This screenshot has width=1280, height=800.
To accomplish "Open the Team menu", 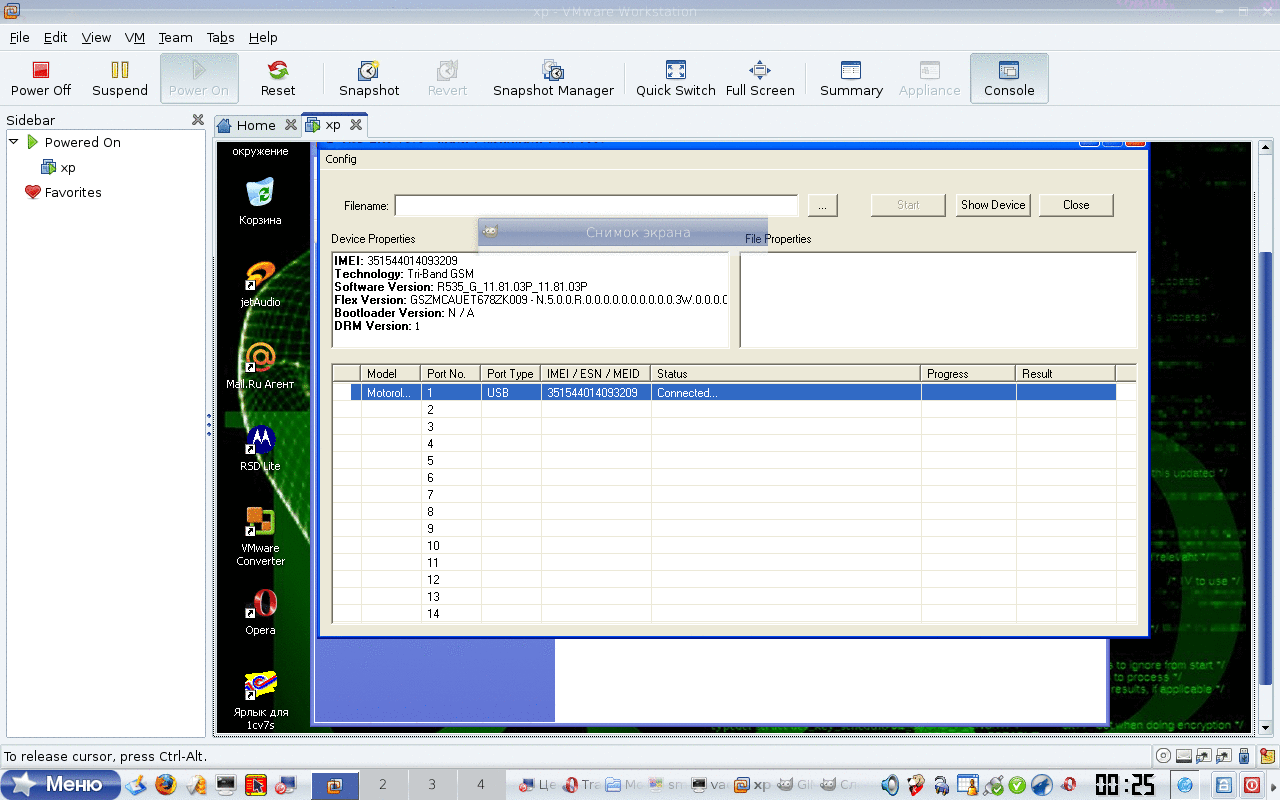I will coord(175,37).
